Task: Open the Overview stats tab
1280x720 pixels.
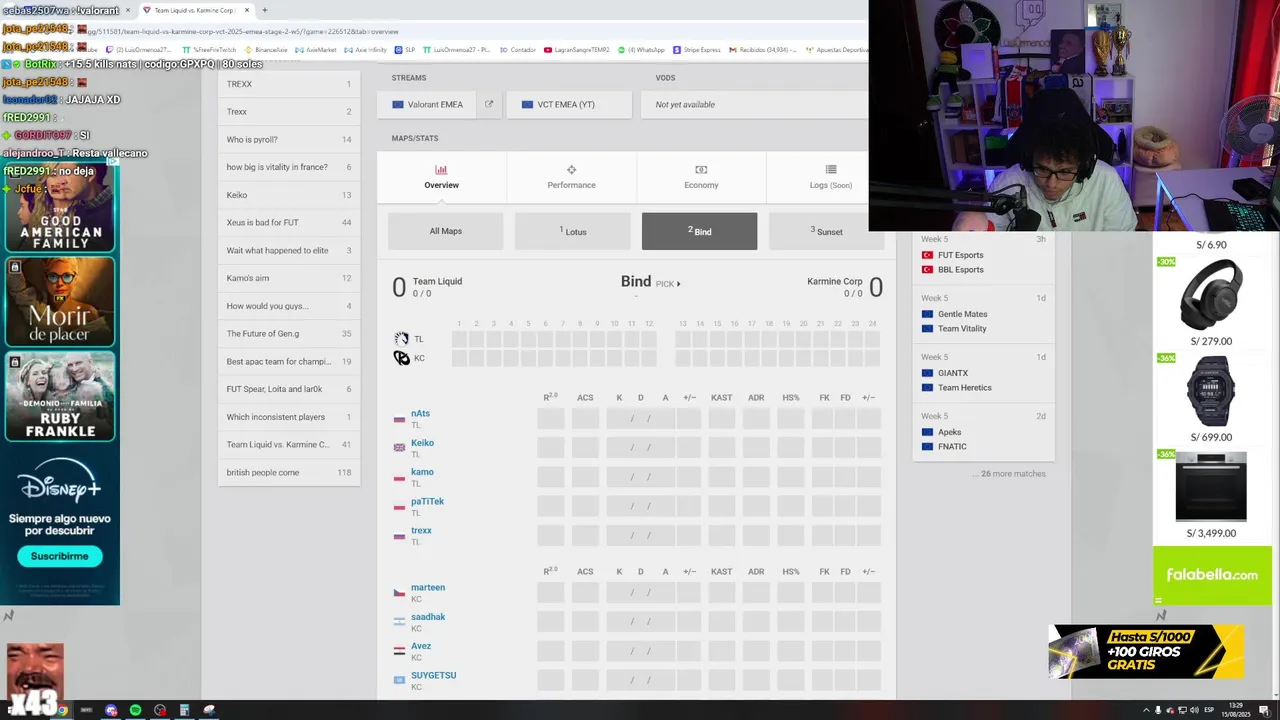Action: 441,176
